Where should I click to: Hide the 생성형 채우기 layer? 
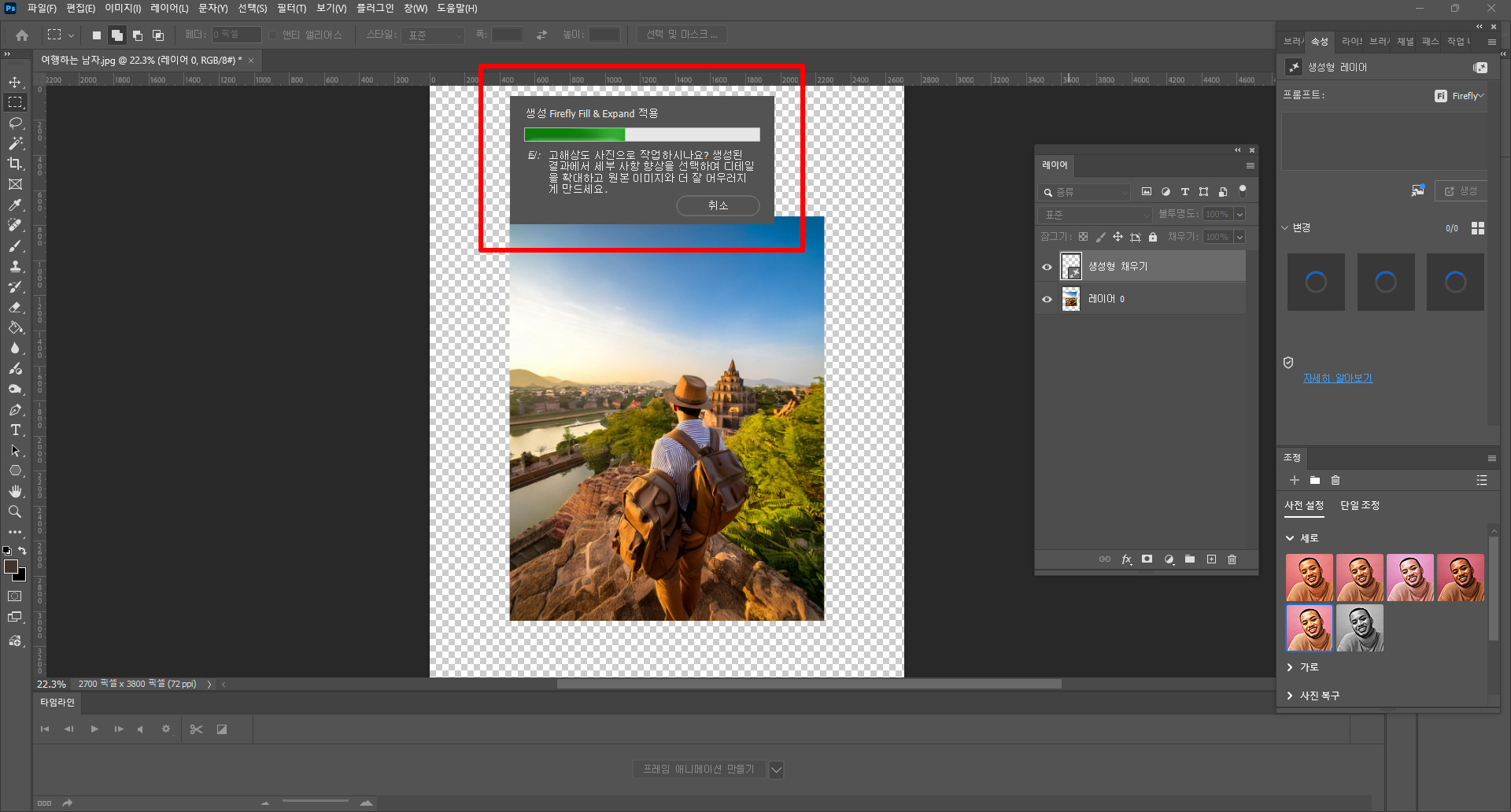click(1047, 267)
